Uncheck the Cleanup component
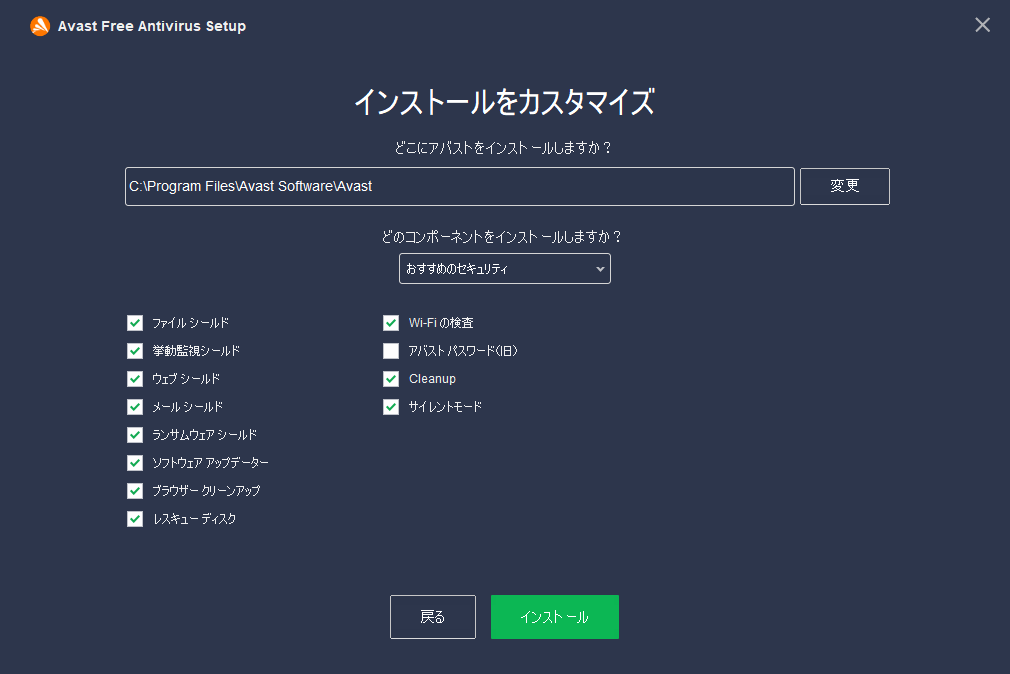This screenshot has width=1010, height=674. coord(391,379)
